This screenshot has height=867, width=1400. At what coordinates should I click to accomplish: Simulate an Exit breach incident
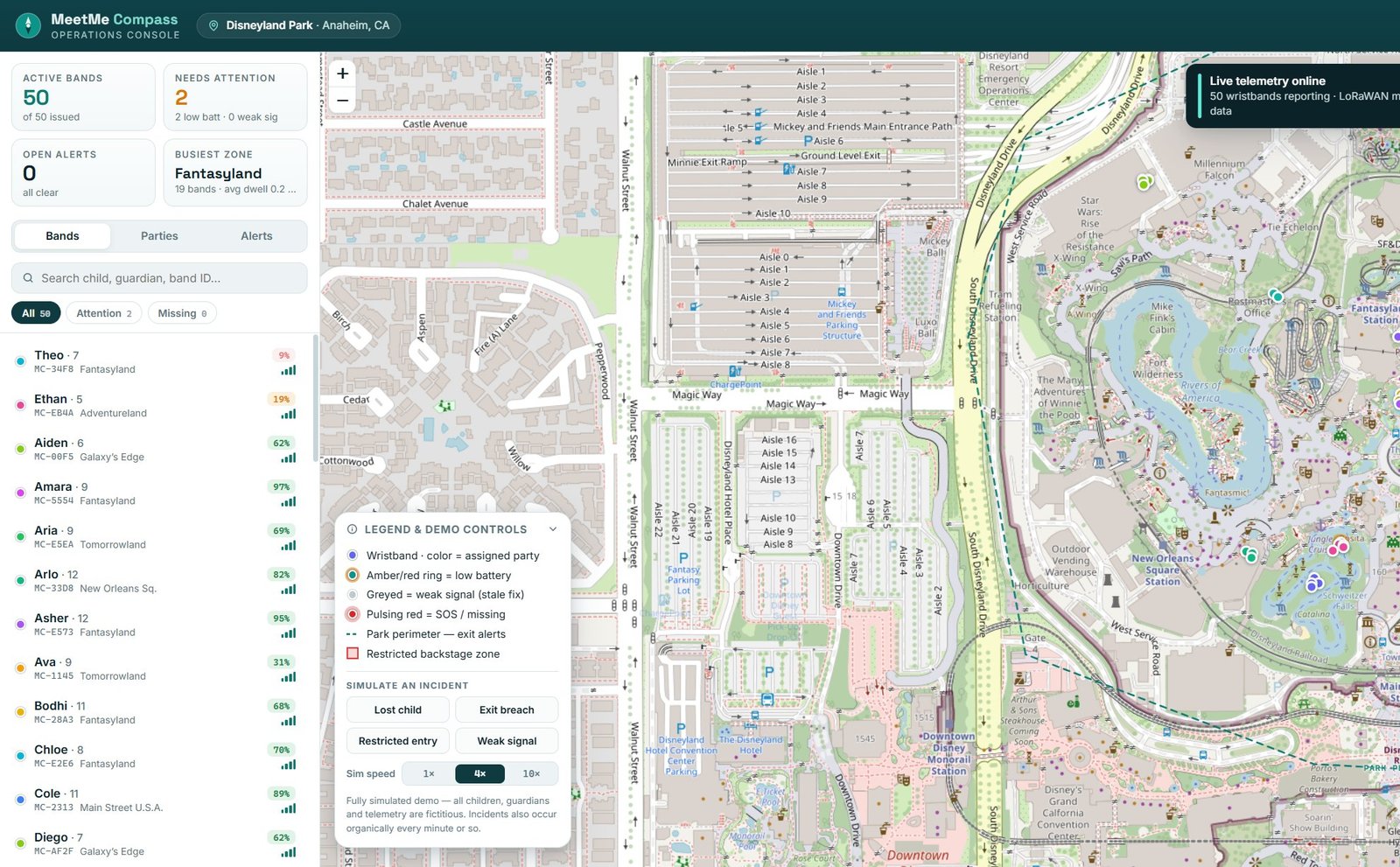(507, 710)
